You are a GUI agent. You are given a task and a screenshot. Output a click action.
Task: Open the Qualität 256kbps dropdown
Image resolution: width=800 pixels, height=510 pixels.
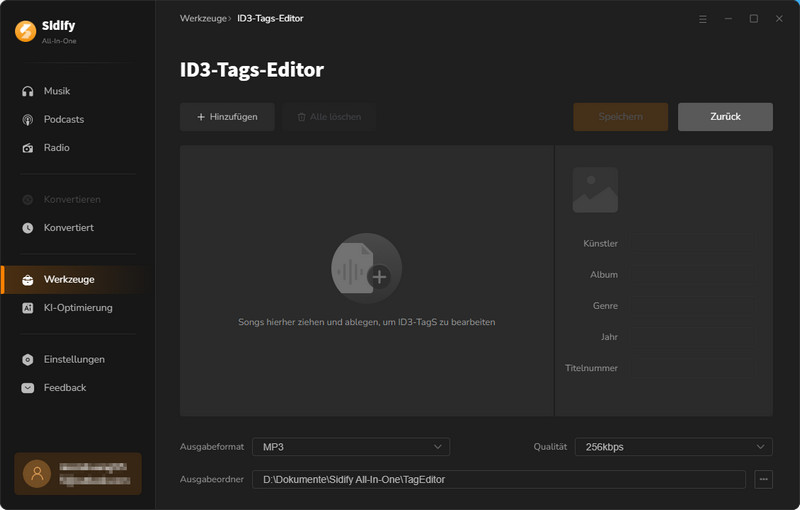tap(673, 447)
